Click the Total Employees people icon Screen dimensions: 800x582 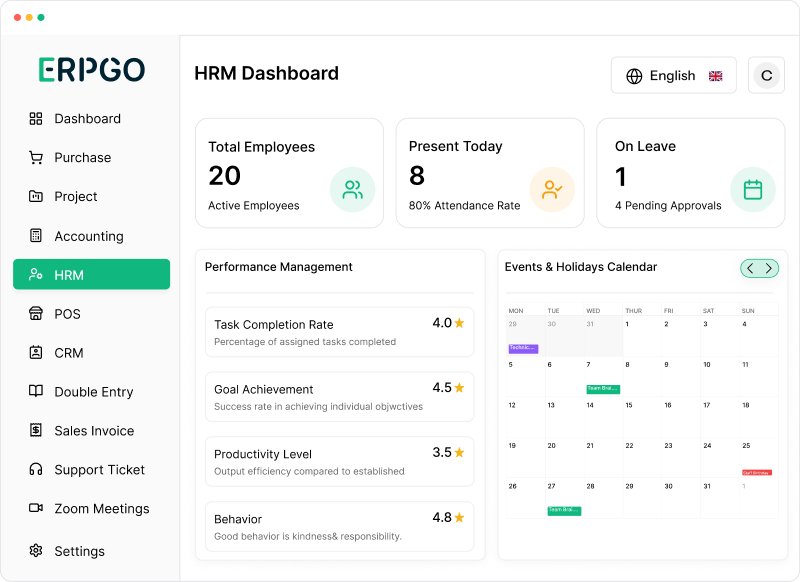coord(353,190)
